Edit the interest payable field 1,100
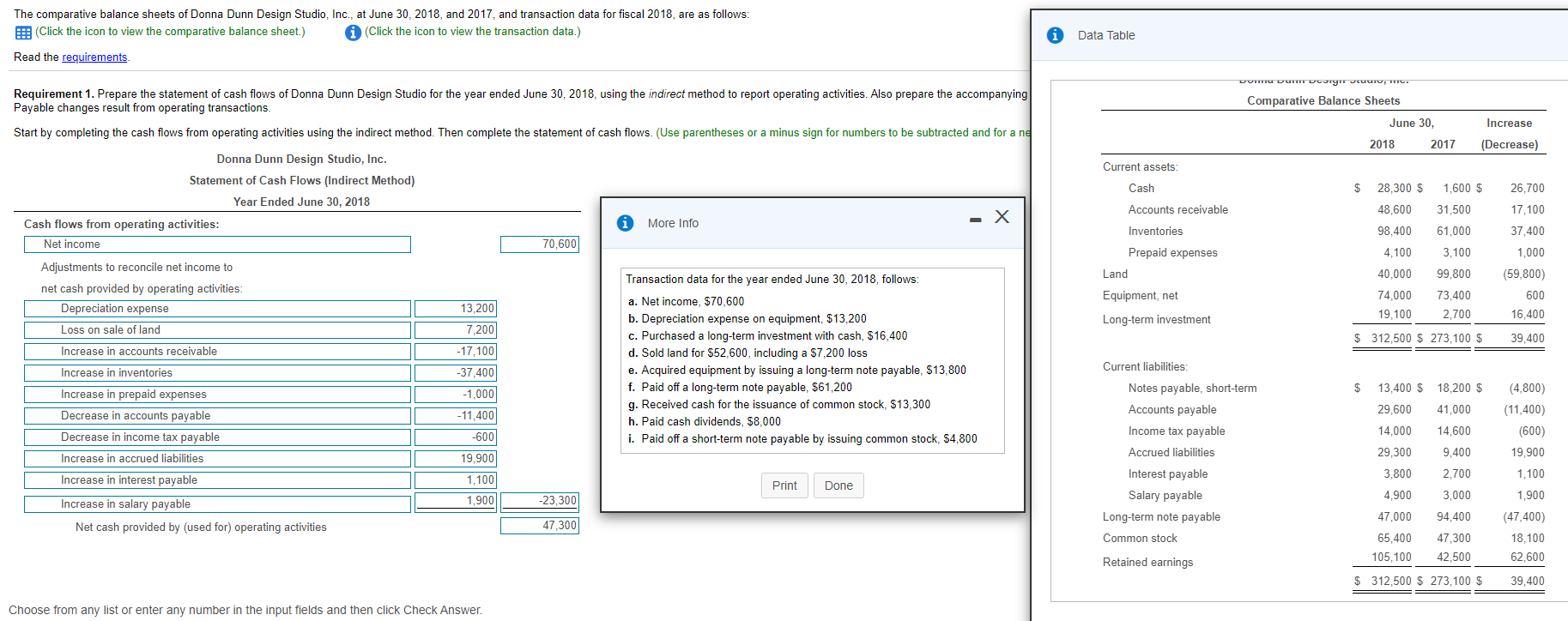Viewport: 1568px width, 621px height. [x=456, y=480]
